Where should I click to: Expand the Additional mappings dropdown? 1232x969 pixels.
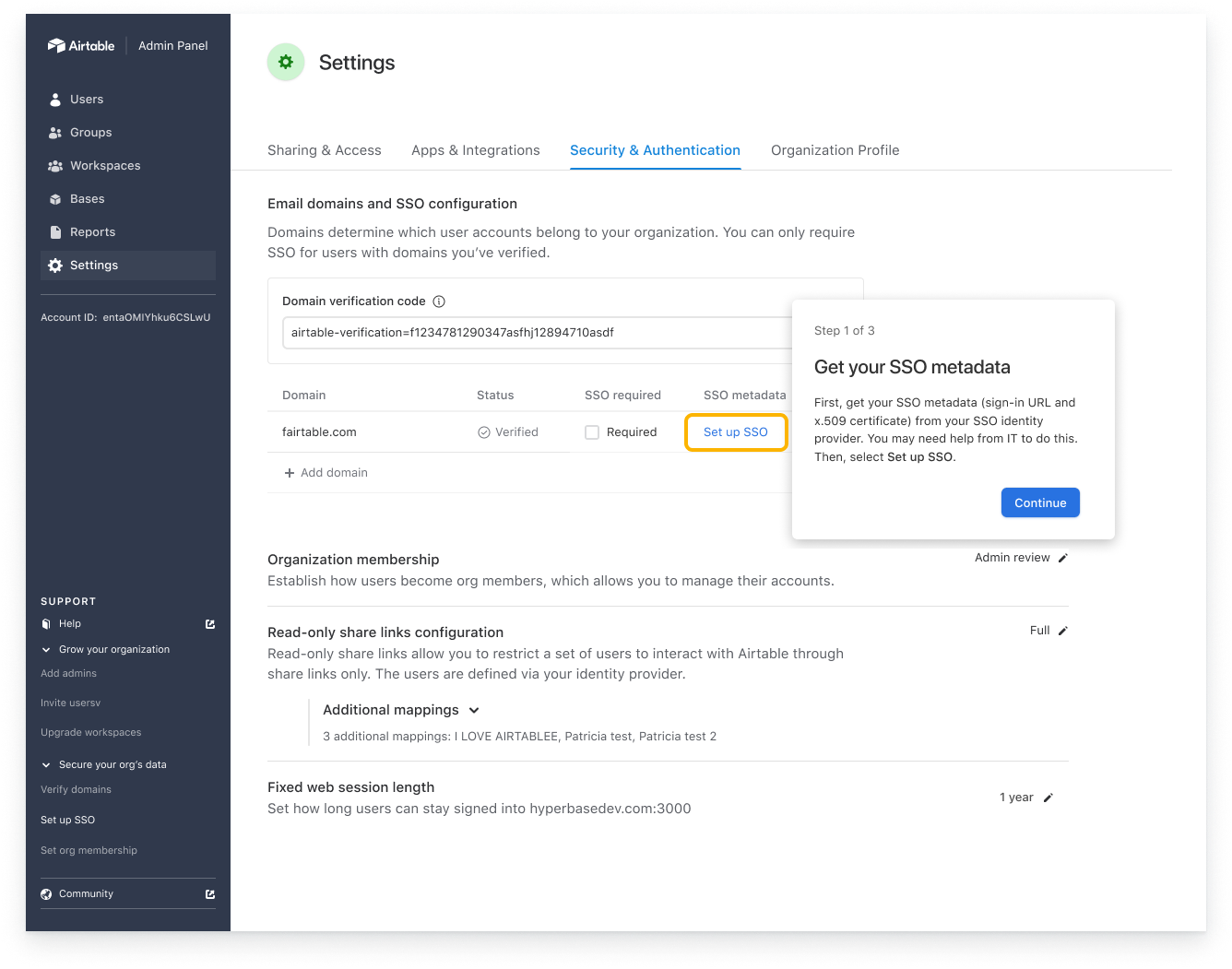coord(473,710)
